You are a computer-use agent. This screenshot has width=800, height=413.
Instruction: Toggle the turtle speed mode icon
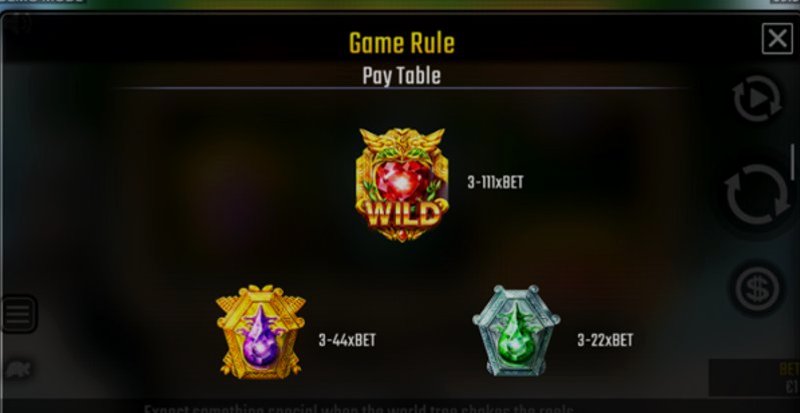pyautogui.click(x=18, y=369)
